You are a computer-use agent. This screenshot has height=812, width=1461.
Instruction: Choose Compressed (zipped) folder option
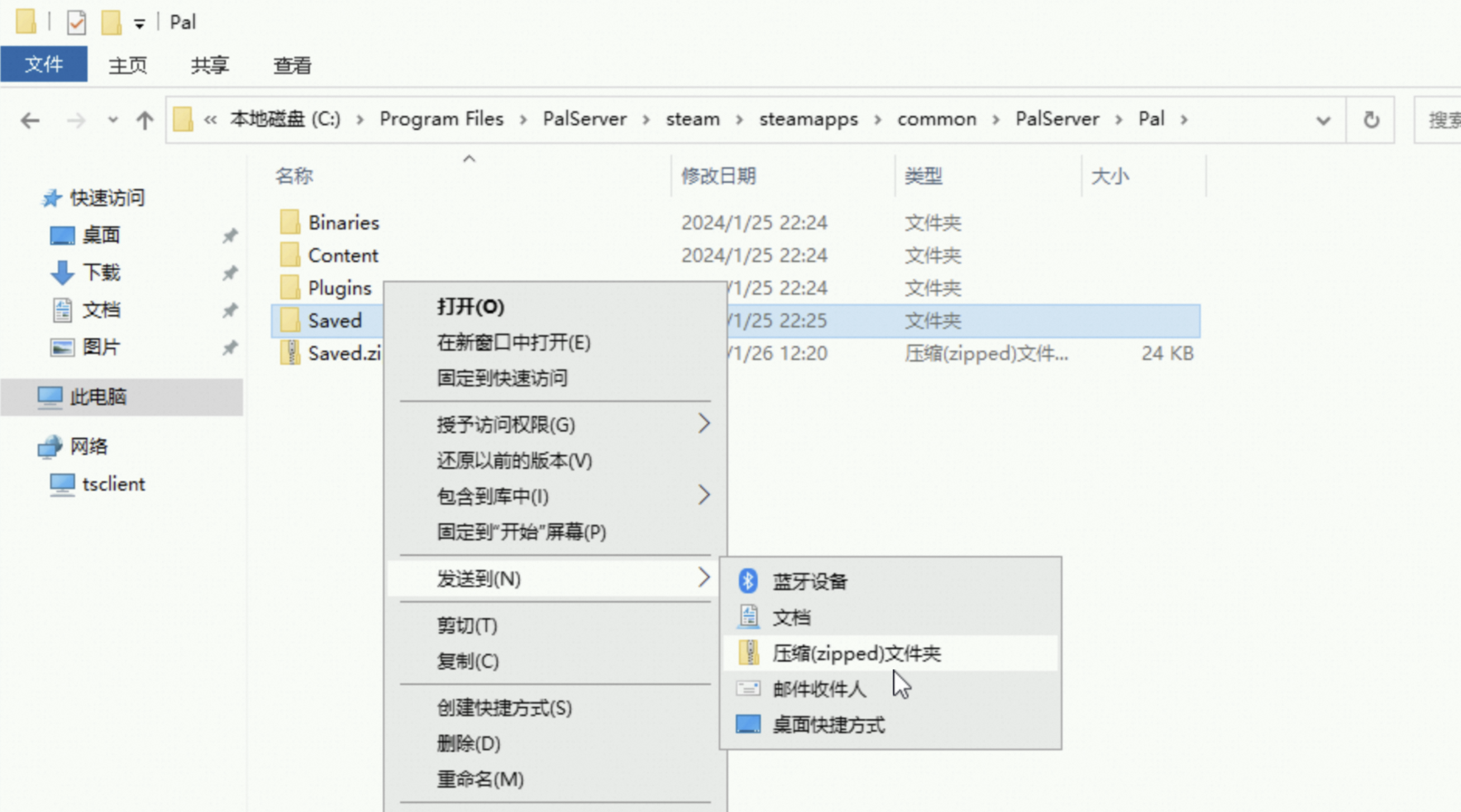click(856, 654)
